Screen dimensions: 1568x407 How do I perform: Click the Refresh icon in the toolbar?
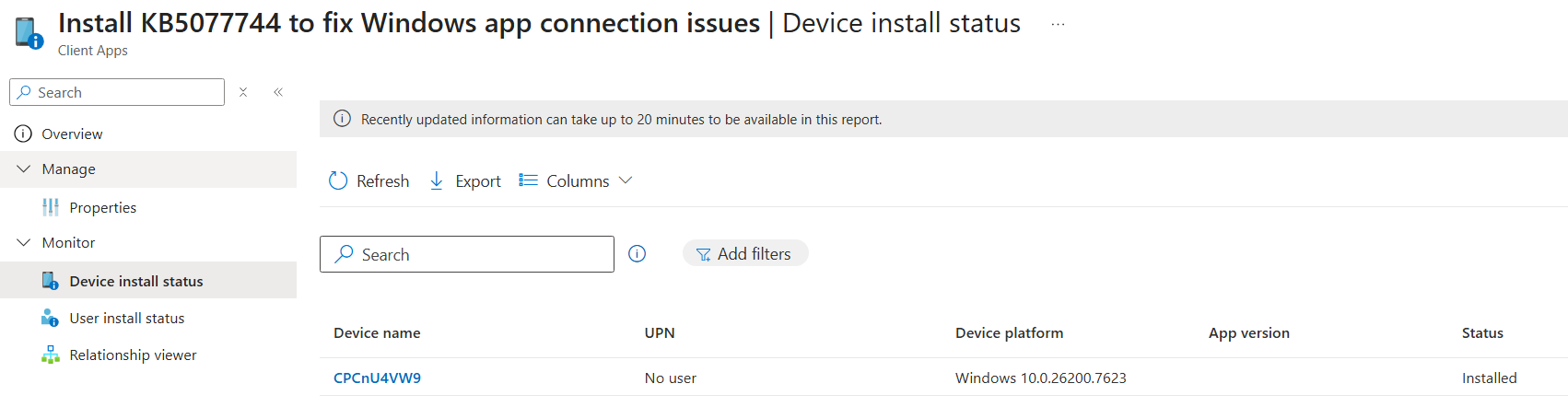(x=338, y=181)
